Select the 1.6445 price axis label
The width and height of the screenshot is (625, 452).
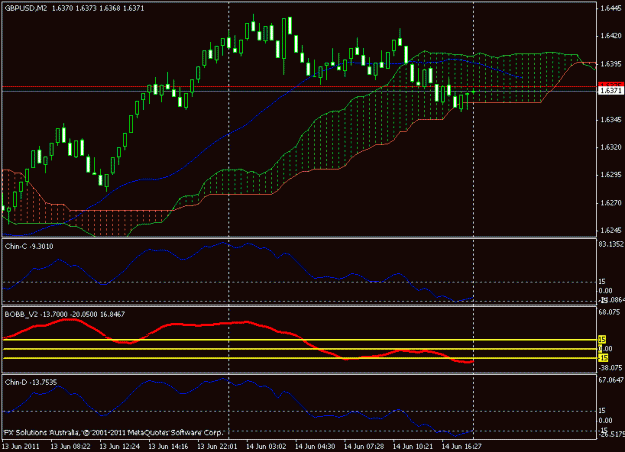point(611,8)
